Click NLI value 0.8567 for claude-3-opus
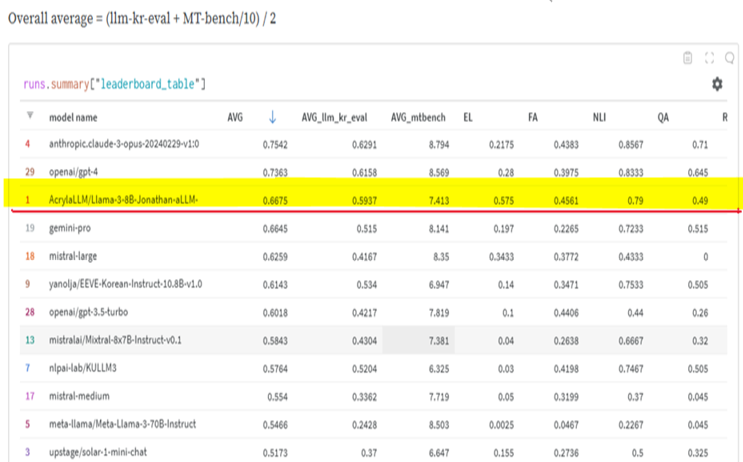The image size is (743, 462). (631, 145)
